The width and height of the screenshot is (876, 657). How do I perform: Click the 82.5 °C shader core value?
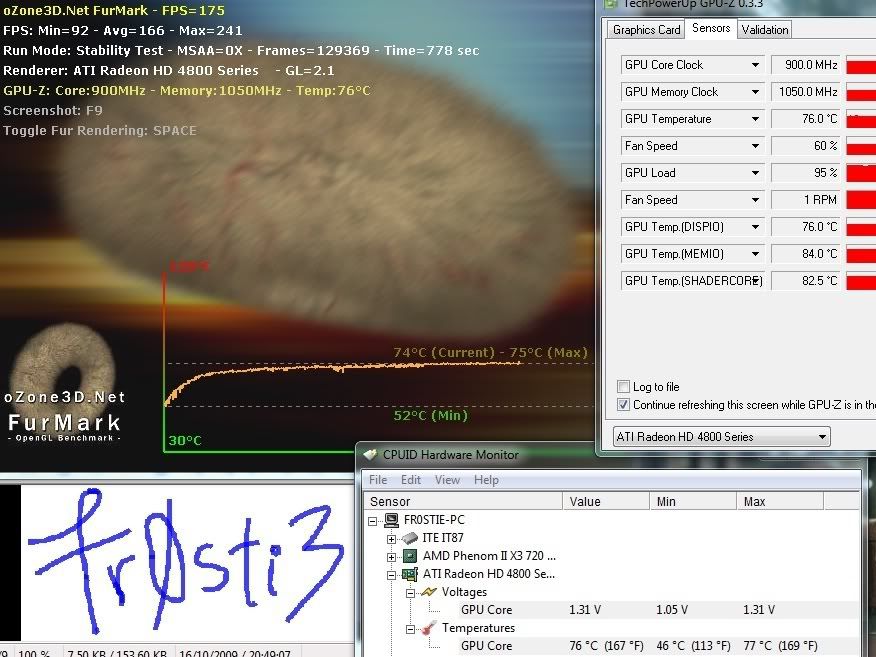pos(805,280)
